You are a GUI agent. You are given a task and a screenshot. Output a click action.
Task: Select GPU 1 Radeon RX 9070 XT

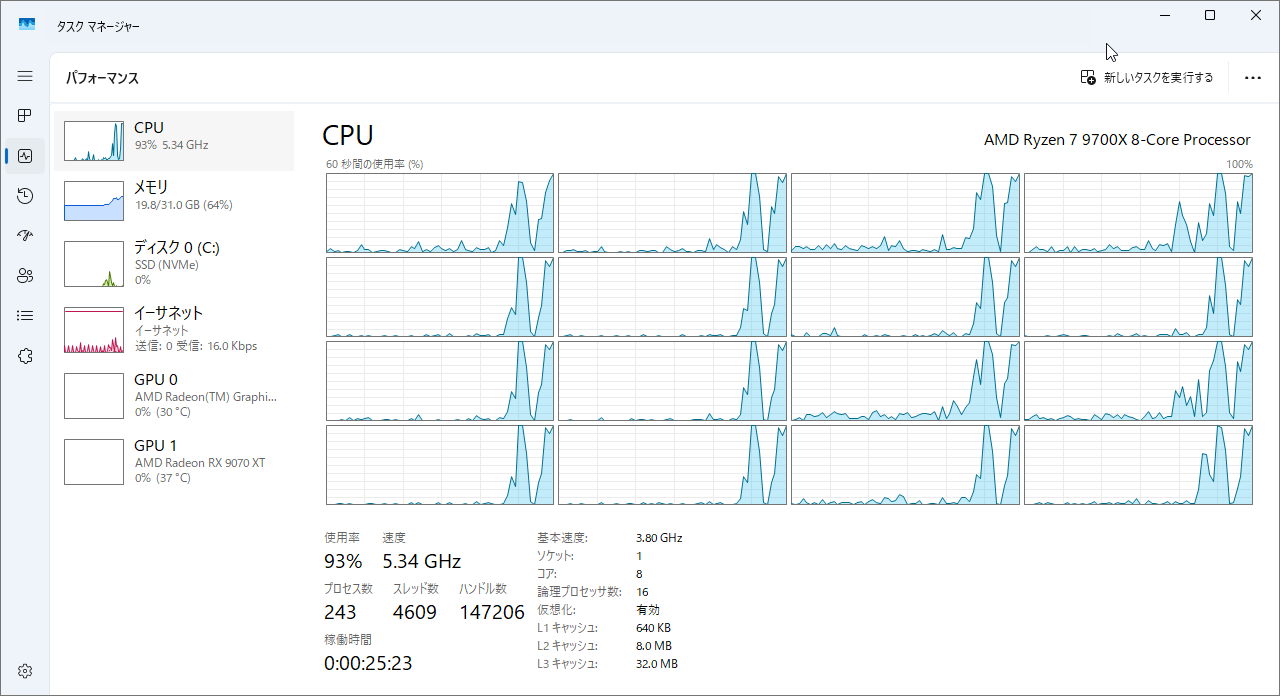[x=174, y=461]
